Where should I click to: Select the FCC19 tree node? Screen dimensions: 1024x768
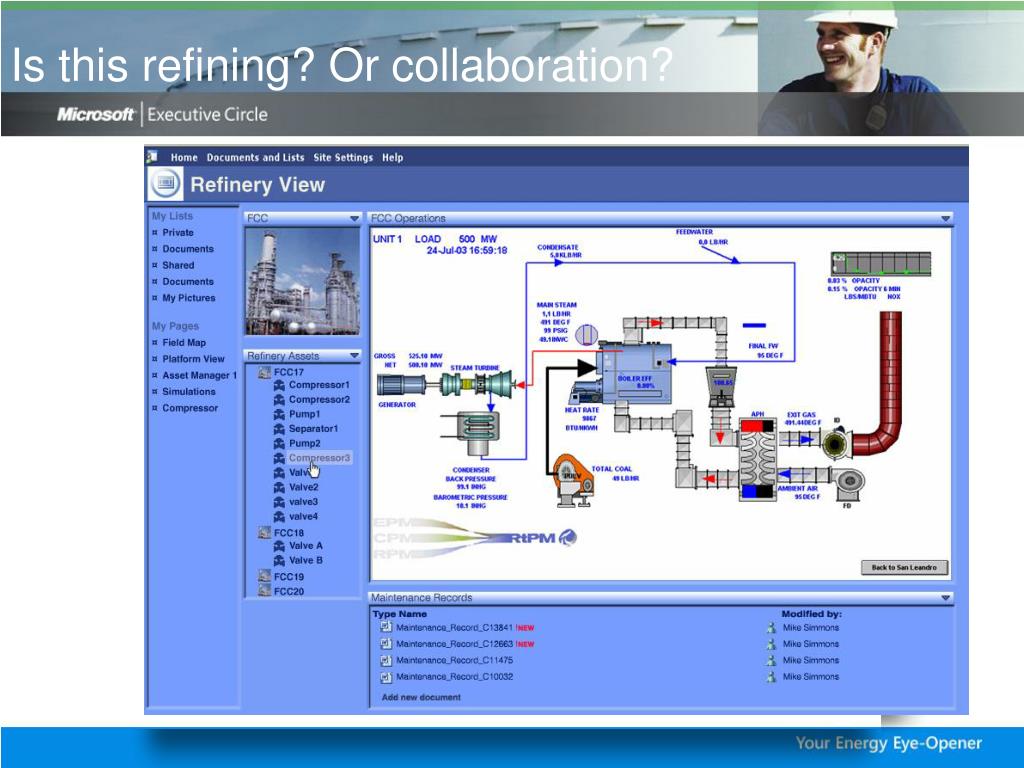[289, 577]
